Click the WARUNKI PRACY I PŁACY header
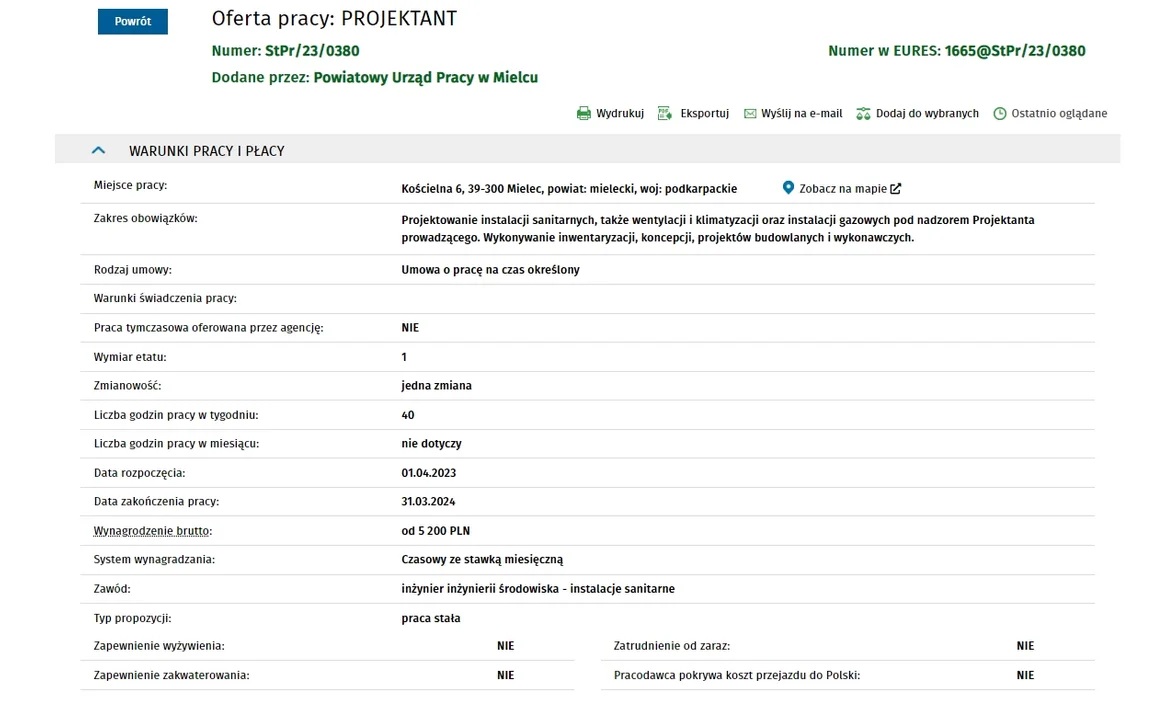Viewport: 1165px width, 720px height. (x=207, y=151)
